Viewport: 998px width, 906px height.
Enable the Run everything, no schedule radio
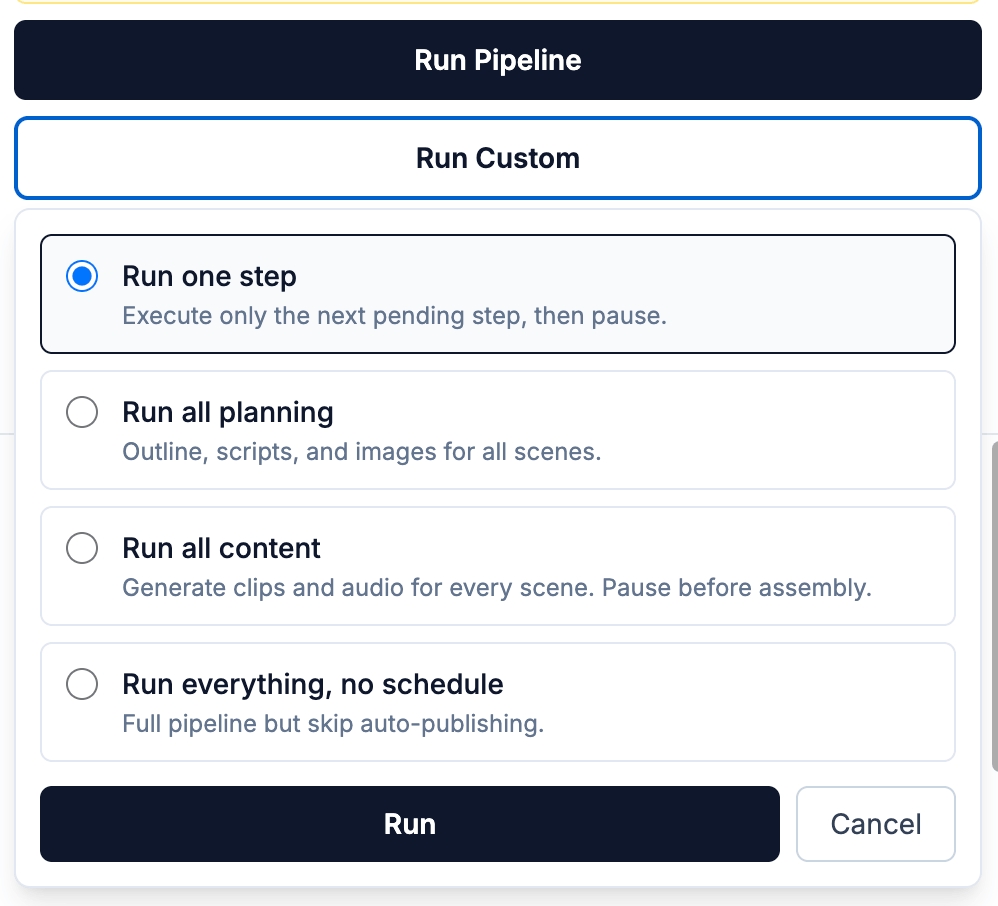pos(82,684)
